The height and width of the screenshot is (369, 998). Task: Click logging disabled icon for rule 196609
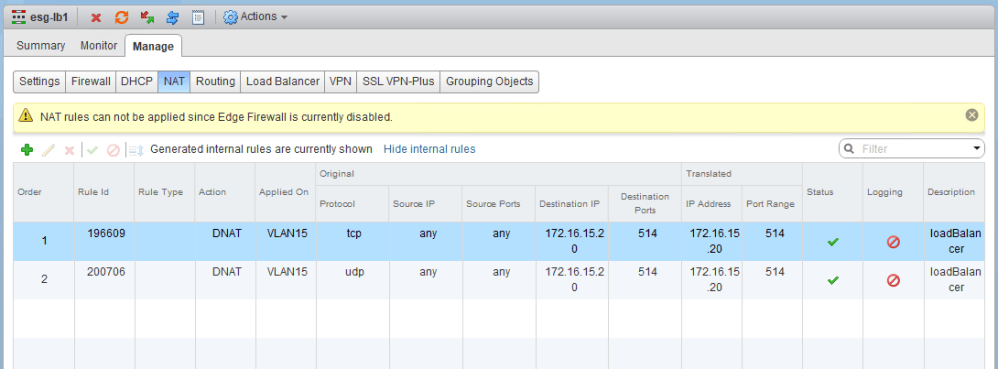click(893, 242)
